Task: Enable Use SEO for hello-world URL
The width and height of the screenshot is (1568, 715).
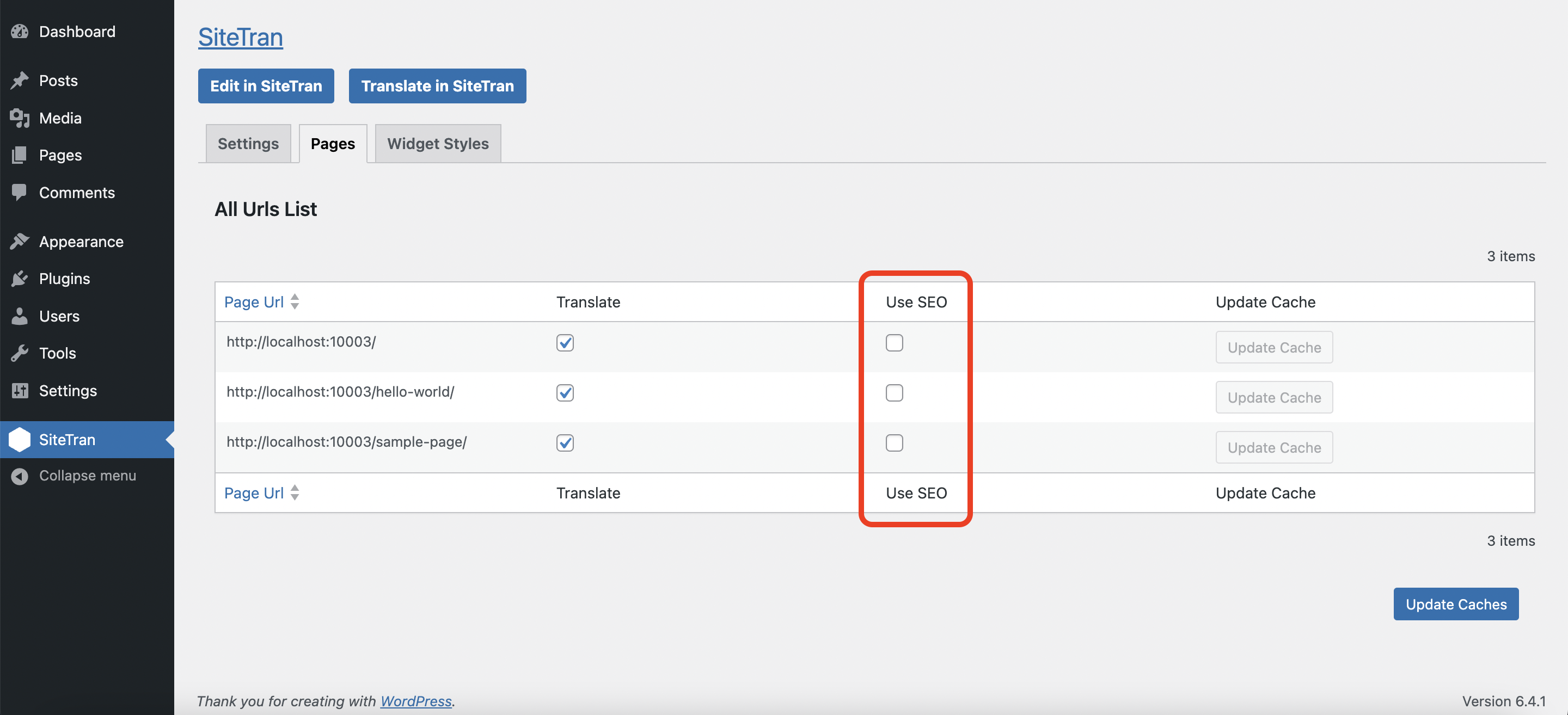Action: tap(894, 392)
